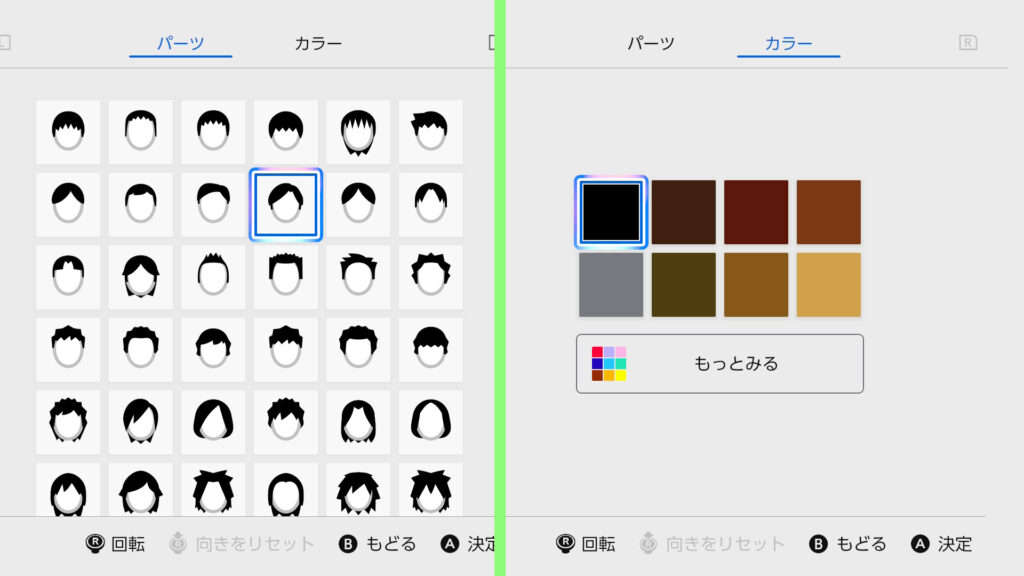The height and width of the screenshot is (576, 1024).
Task: Click the multicolor palette icon on もっとみる
Action: click(x=608, y=364)
